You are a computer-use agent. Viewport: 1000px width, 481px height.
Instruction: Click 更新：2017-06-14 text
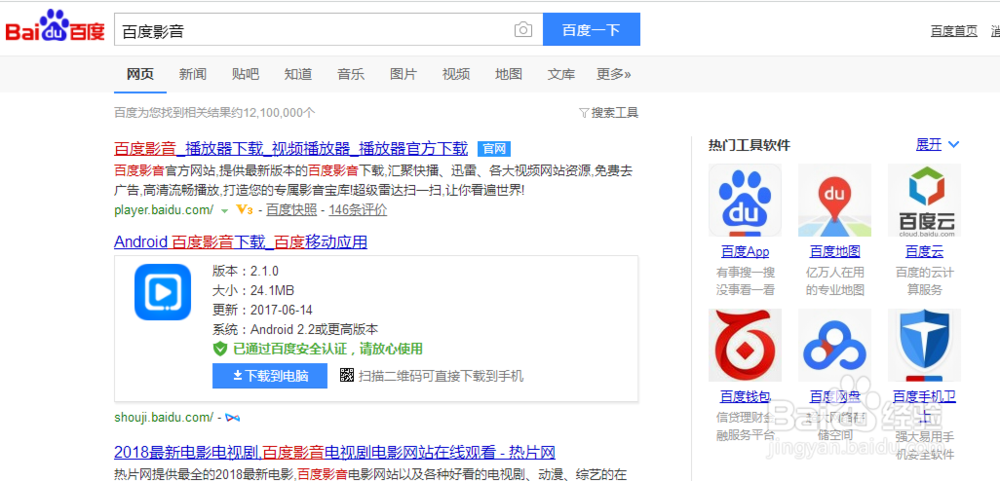point(263,310)
